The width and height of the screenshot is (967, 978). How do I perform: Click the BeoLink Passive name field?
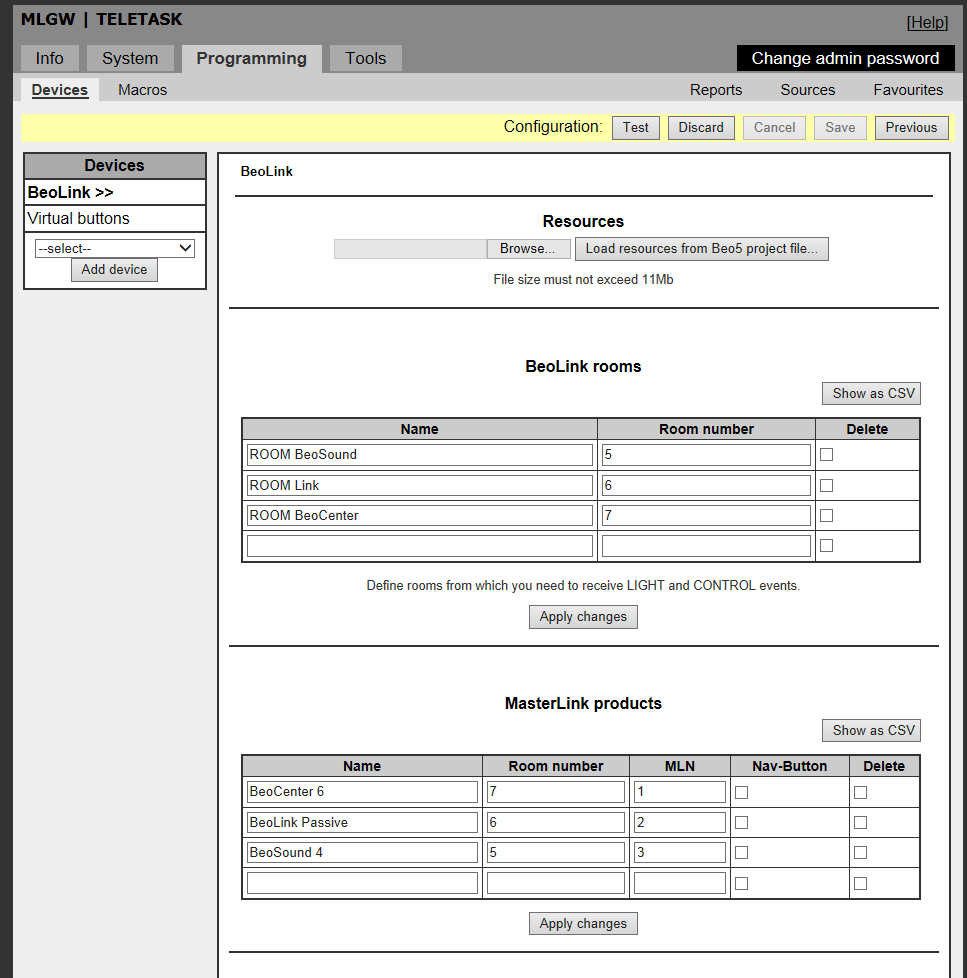point(362,822)
